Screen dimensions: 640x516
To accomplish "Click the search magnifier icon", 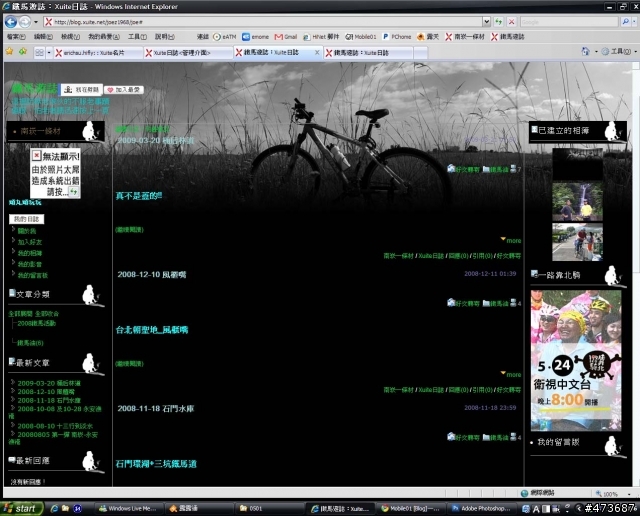I will coord(625,22).
